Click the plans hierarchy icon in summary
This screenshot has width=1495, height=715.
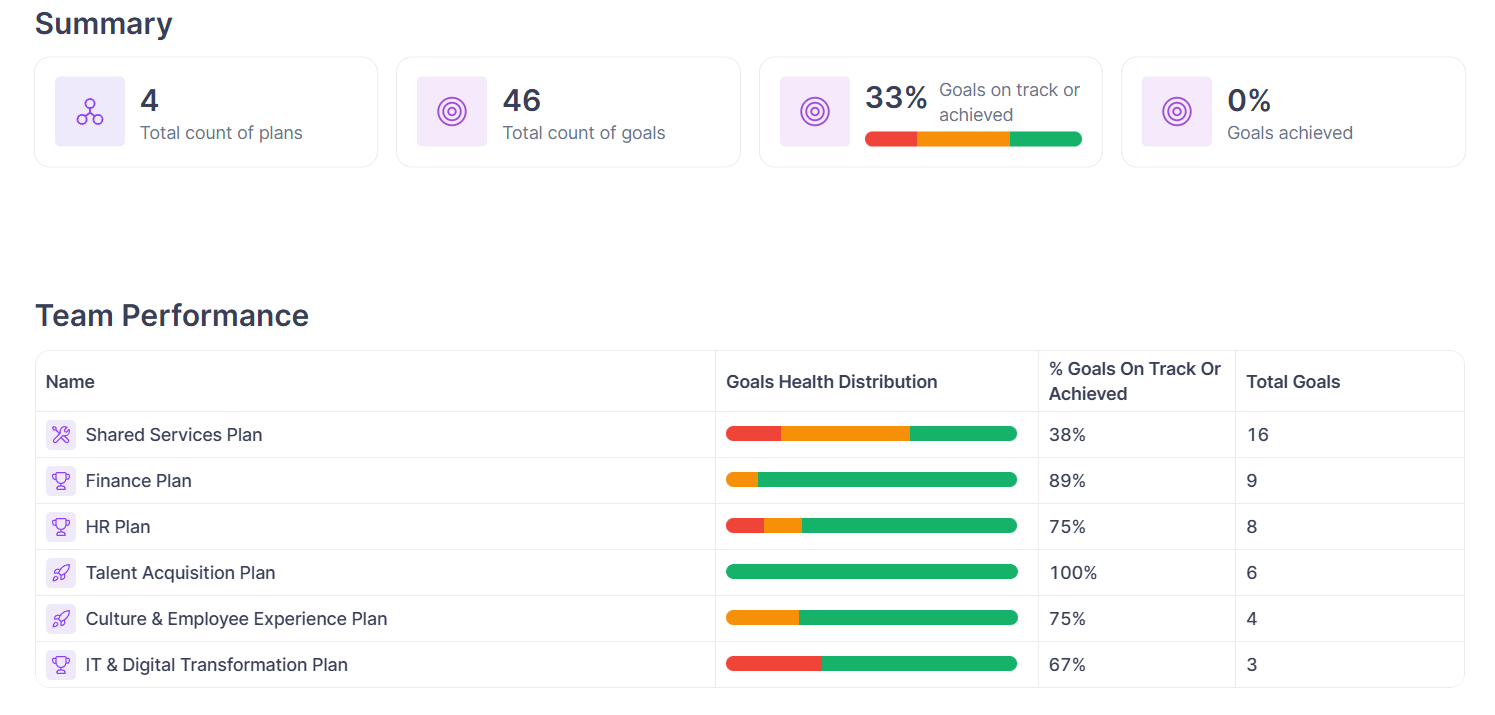[90, 112]
